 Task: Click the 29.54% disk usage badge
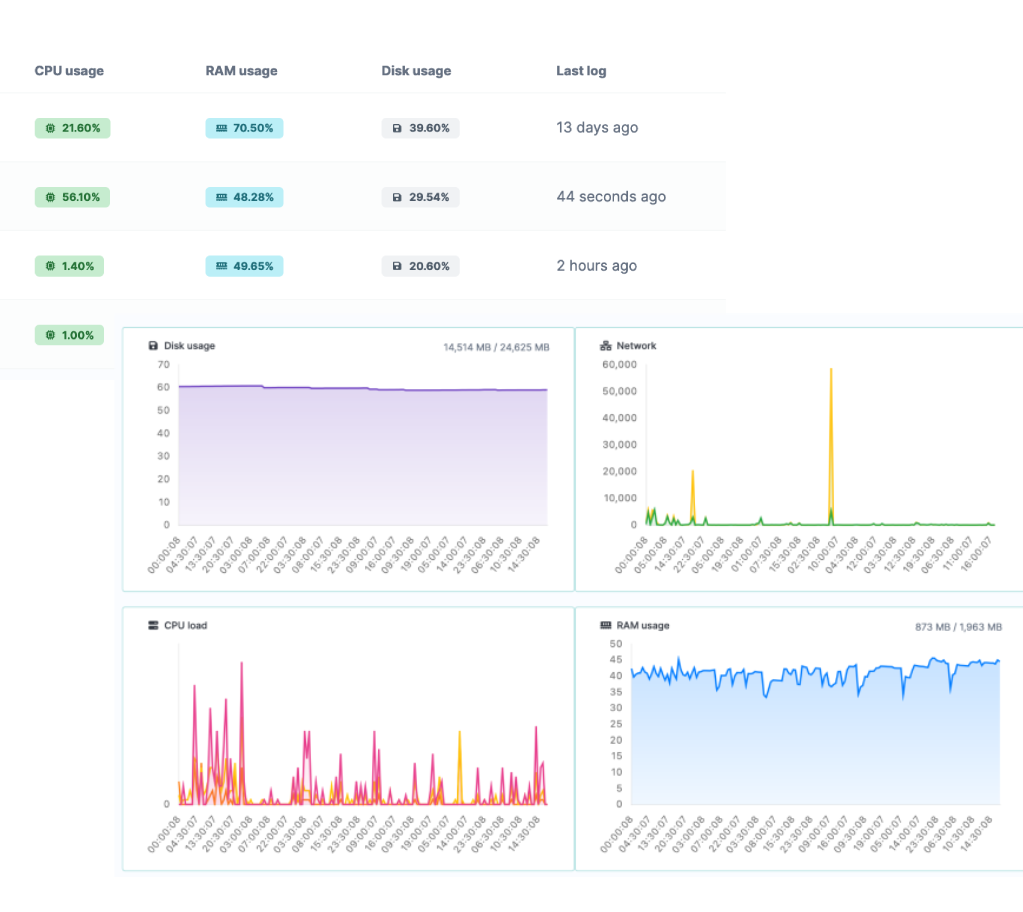420,197
